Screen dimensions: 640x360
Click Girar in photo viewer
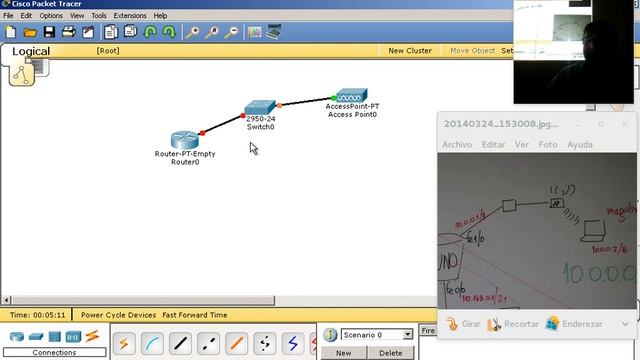(463, 324)
